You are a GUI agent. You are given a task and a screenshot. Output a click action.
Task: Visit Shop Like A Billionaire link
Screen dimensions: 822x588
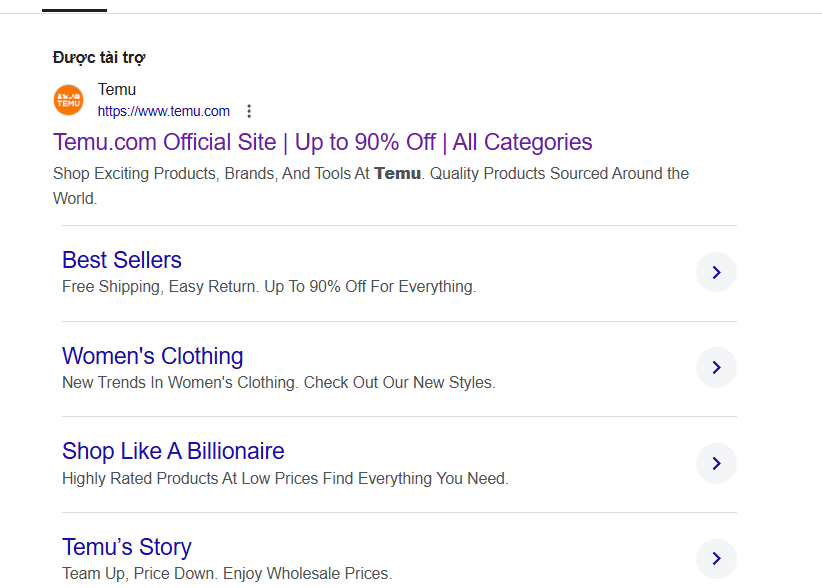tap(173, 451)
